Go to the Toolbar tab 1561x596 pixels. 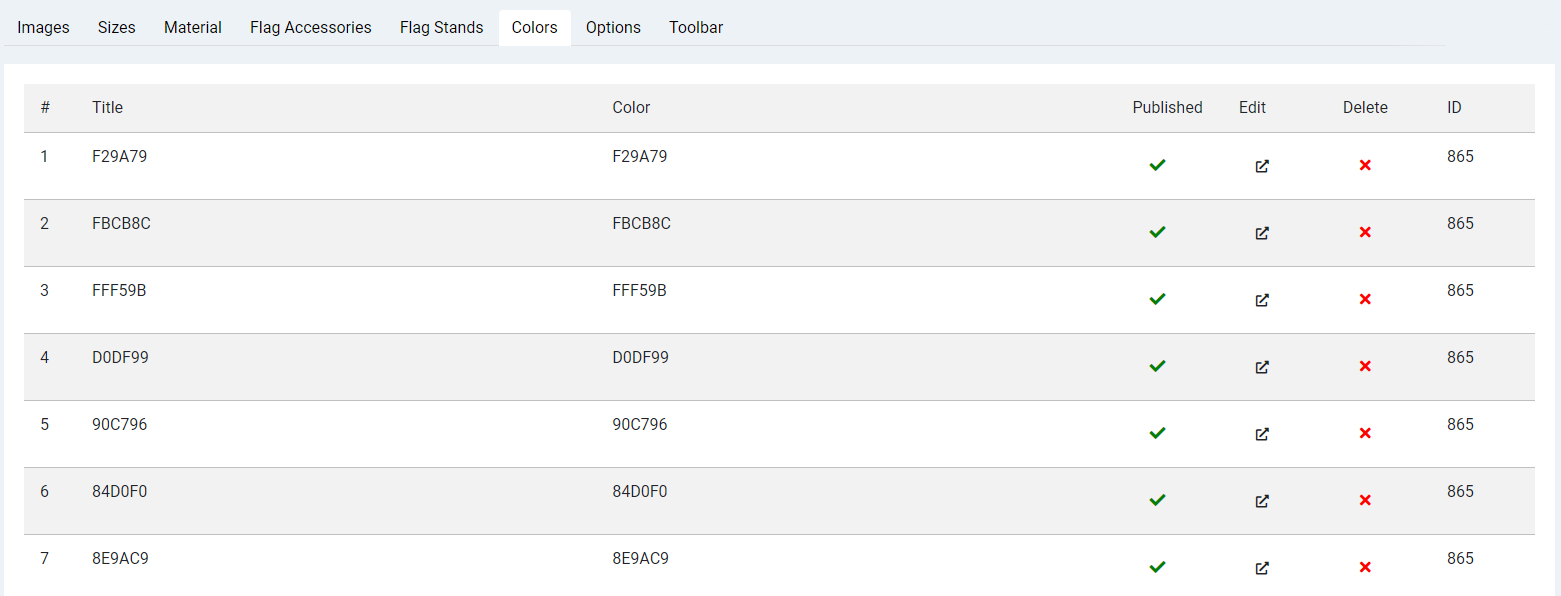(x=696, y=28)
